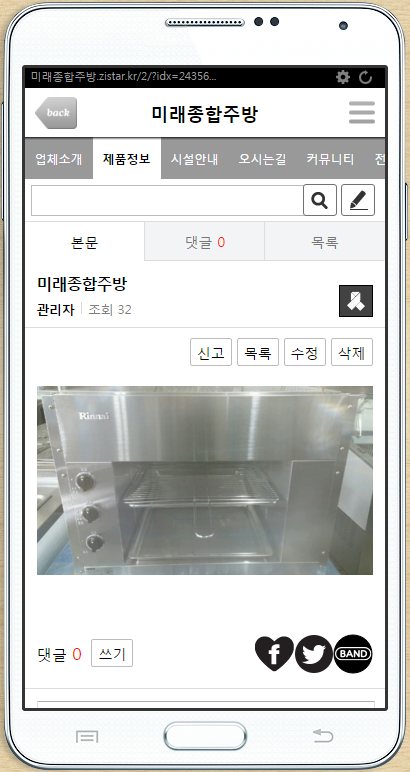Click the ribbon bookmark icon
Viewport: 410px width, 772px height.
tap(356, 301)
